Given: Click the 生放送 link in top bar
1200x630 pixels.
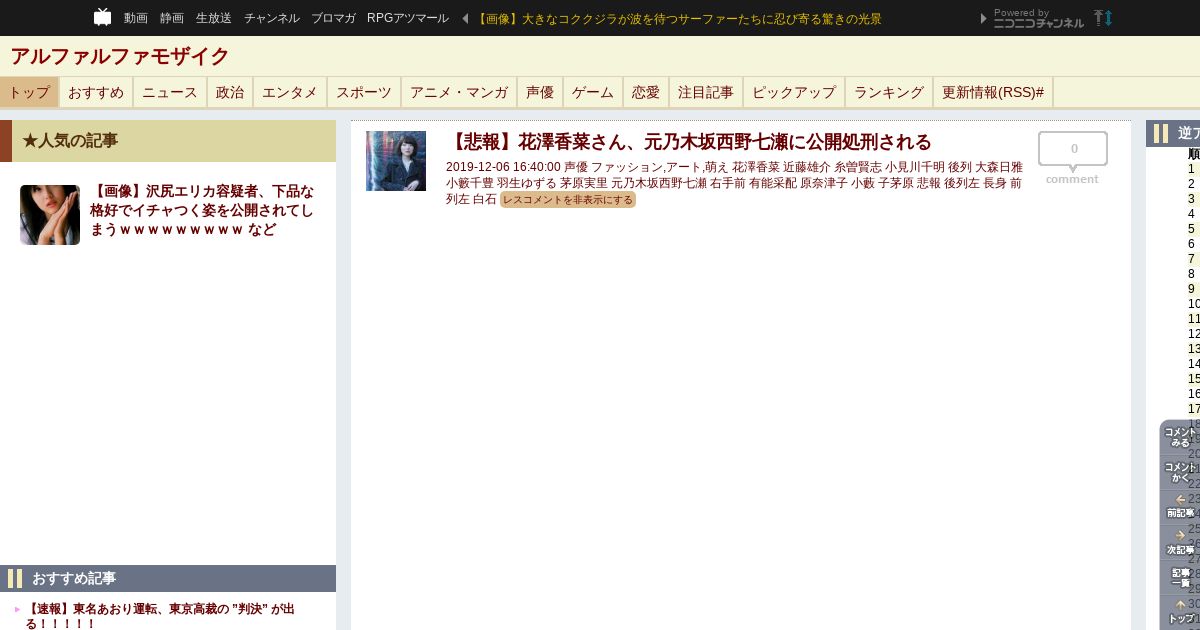Looking at the screenshot, I should click(x=214, y=18).
